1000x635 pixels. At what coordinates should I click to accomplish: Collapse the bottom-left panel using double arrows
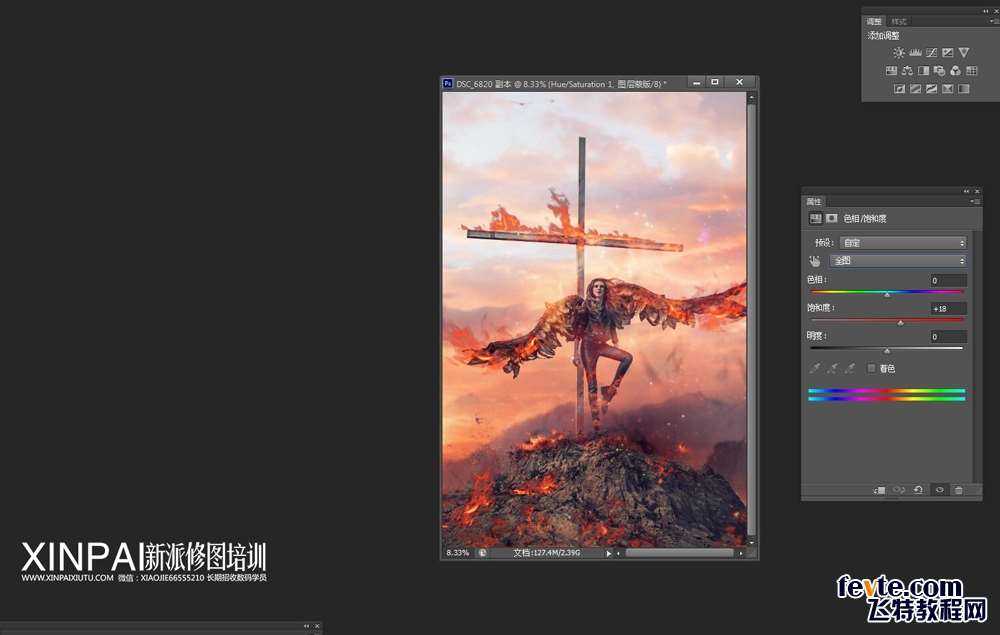pyautogui.click(x=307, y=626)
